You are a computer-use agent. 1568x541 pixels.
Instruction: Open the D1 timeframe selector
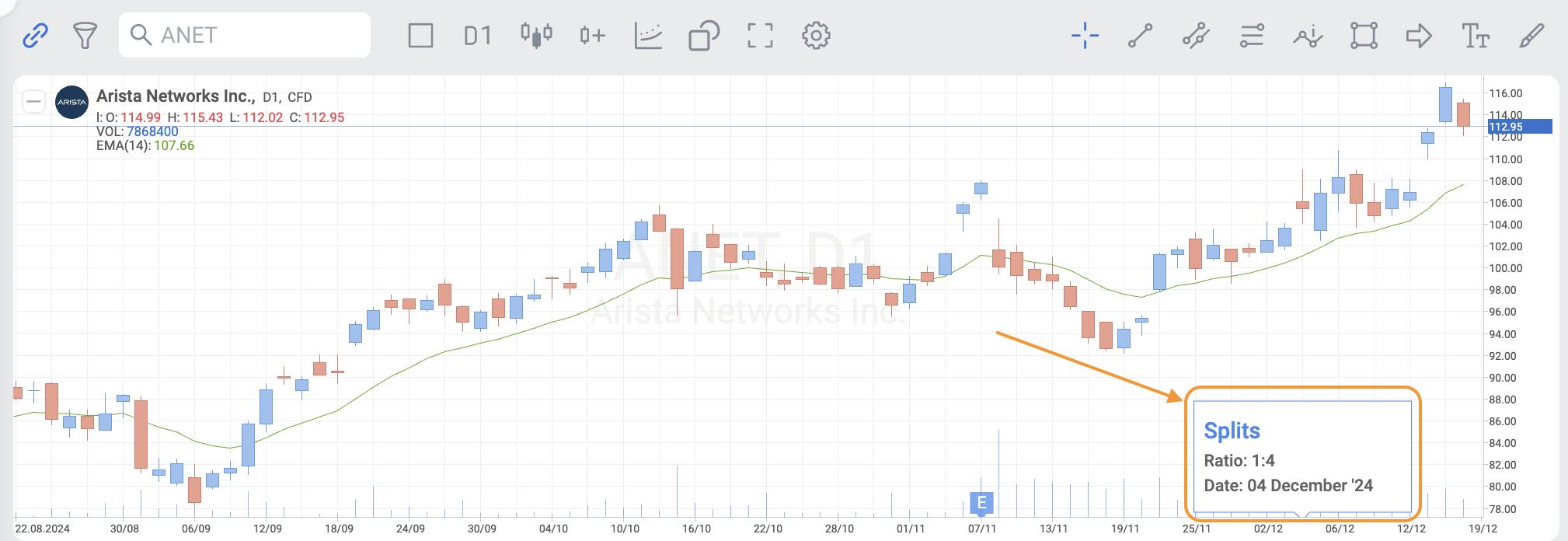coord(478,35)
